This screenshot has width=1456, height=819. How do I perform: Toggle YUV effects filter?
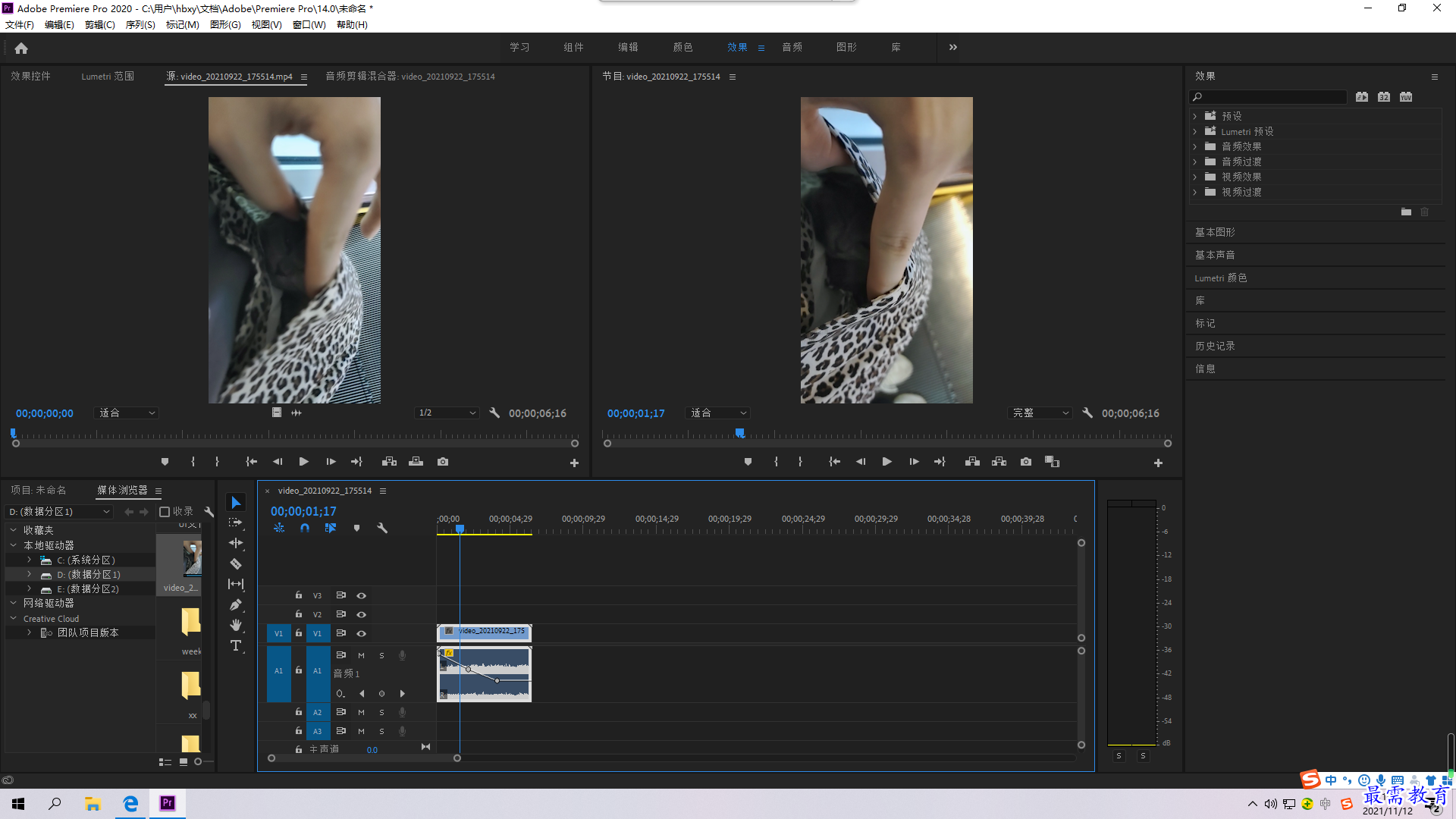click(1406, 97)
